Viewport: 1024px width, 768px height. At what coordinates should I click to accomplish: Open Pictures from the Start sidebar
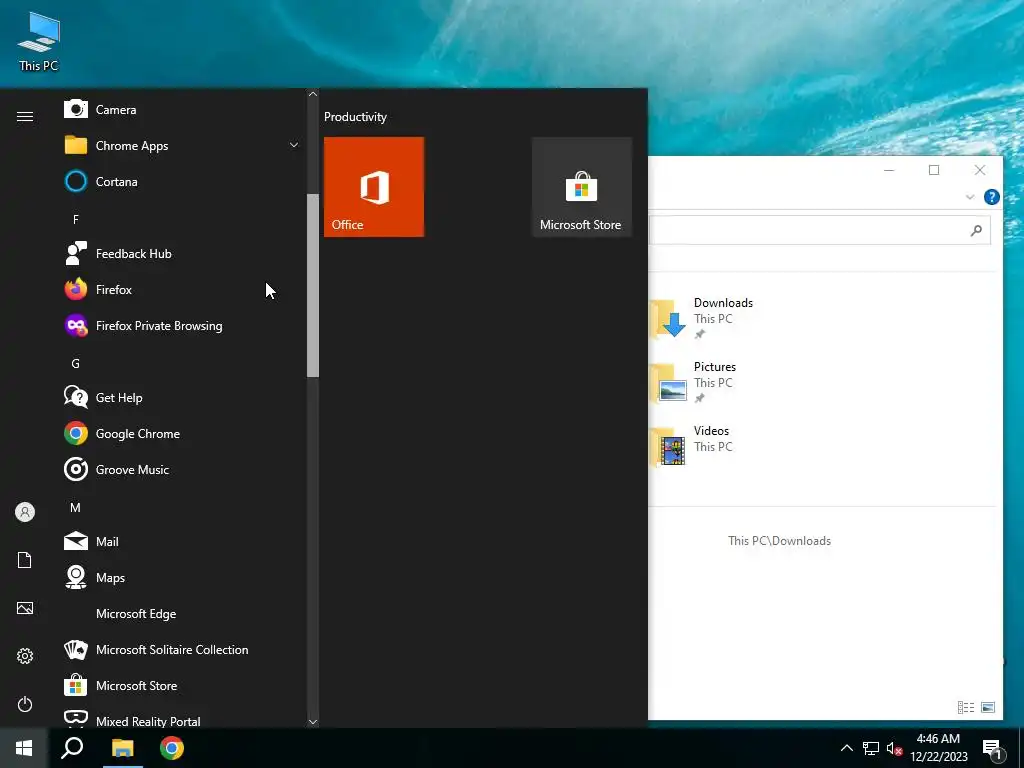(x=25, y=608)
